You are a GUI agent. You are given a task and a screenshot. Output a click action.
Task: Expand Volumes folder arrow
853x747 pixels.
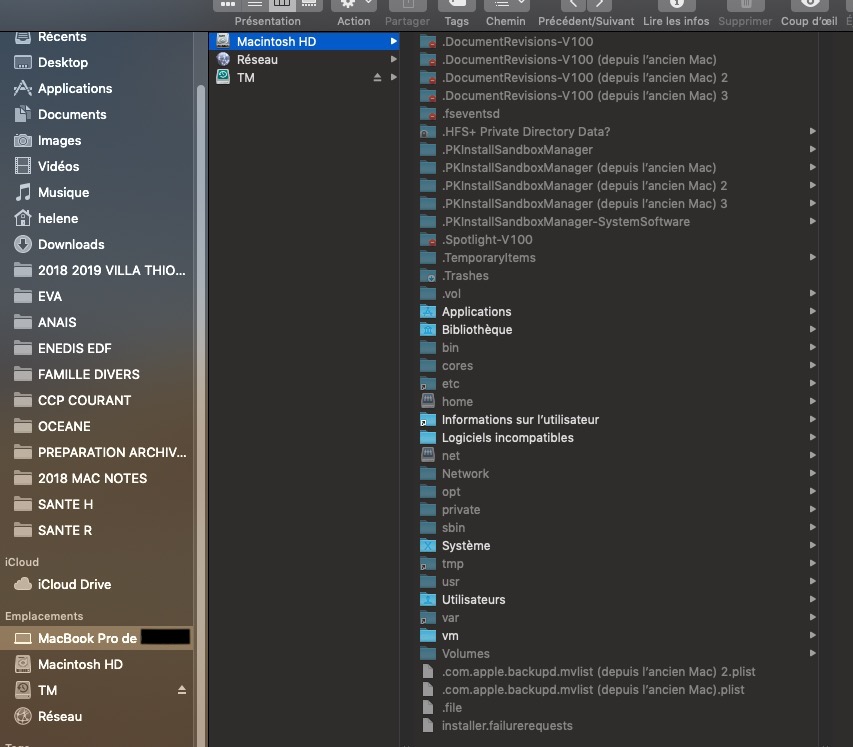812,653
